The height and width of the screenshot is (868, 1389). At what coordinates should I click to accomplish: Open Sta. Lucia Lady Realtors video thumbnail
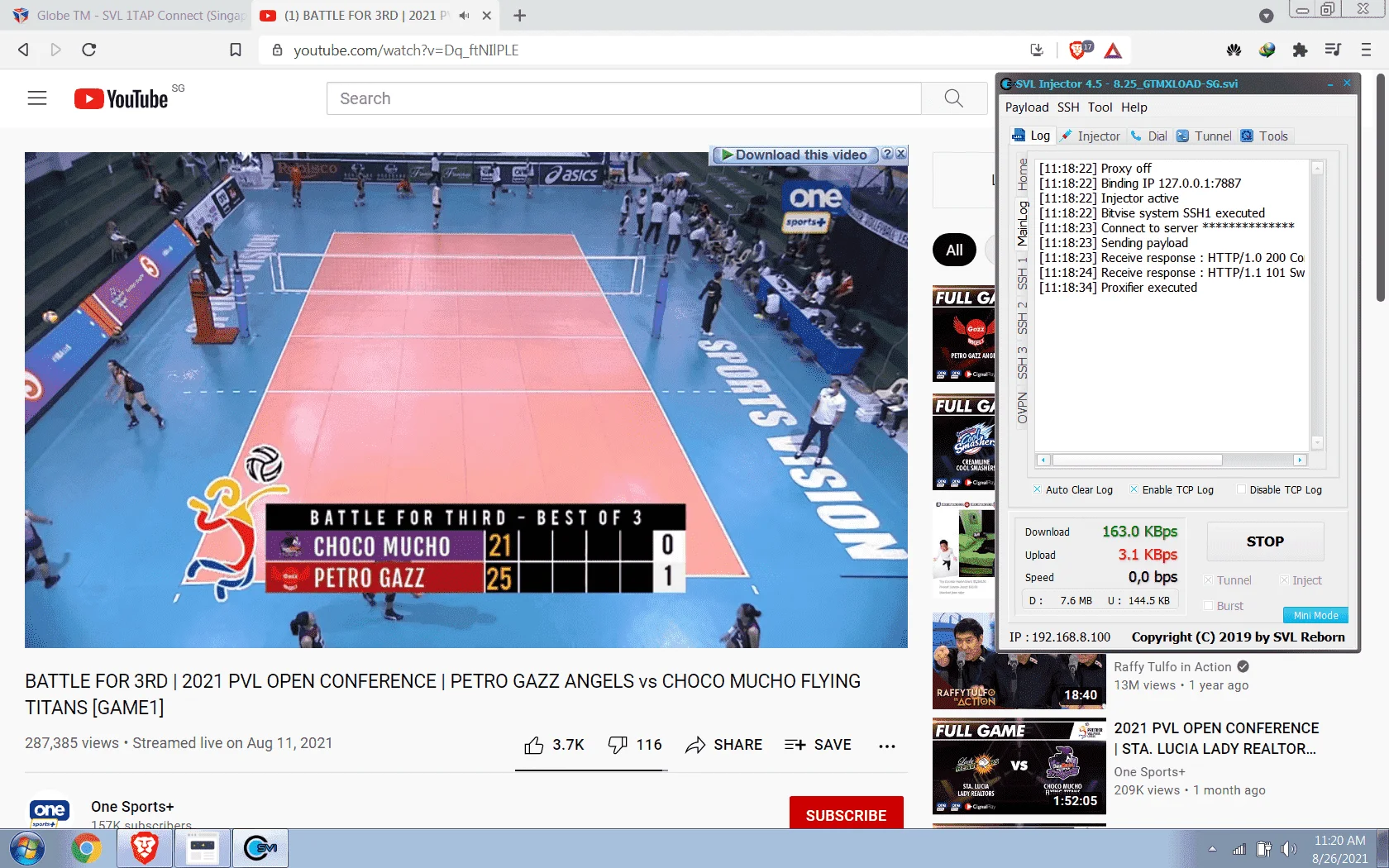point(1019,766)
